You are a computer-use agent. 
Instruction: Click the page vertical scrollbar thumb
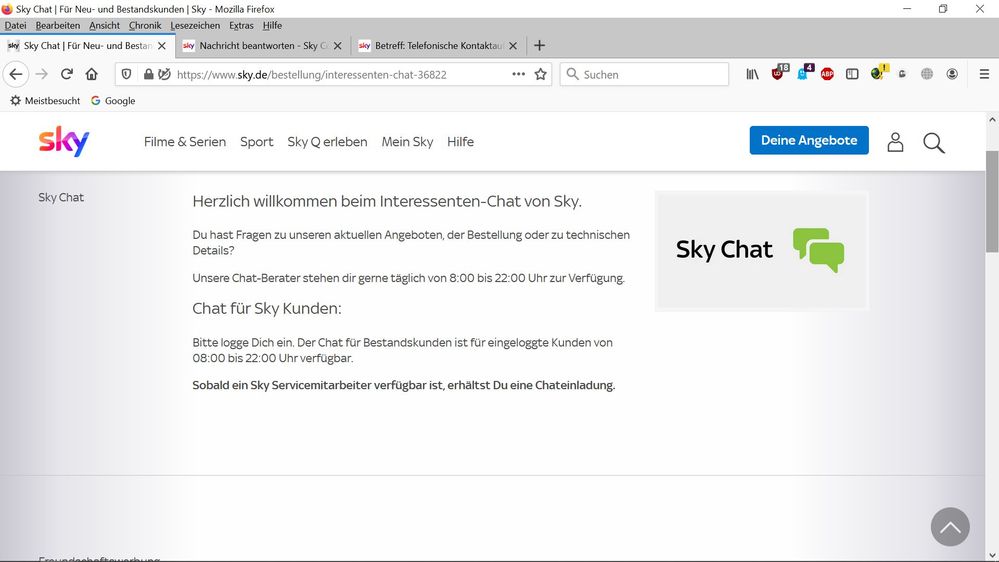pyautogui.click(x=992, y=201)
